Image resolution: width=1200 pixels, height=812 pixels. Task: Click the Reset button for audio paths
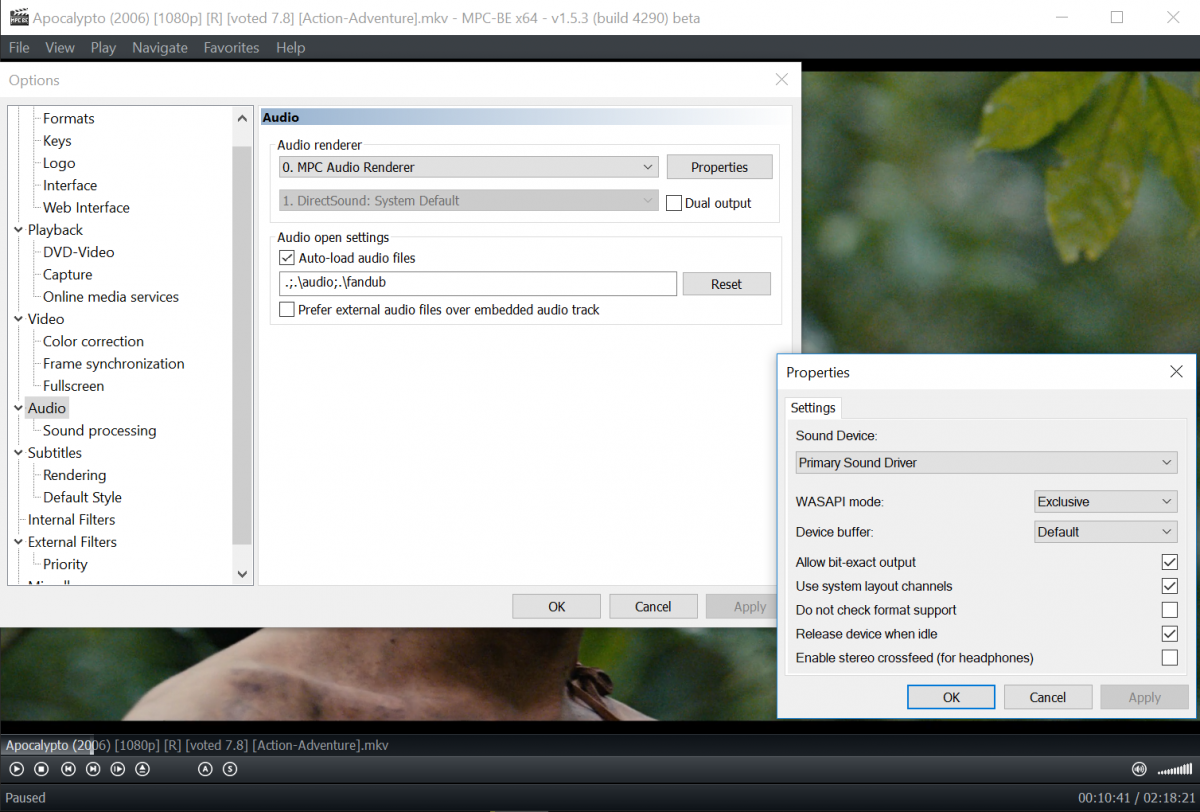[x=726, y=284]
